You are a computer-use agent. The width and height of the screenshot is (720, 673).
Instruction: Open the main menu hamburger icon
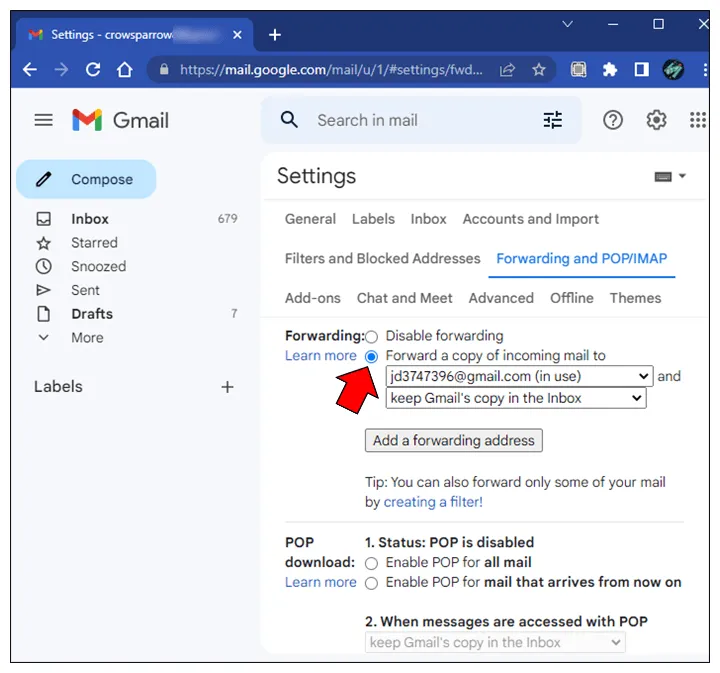(x=44, y=120)
